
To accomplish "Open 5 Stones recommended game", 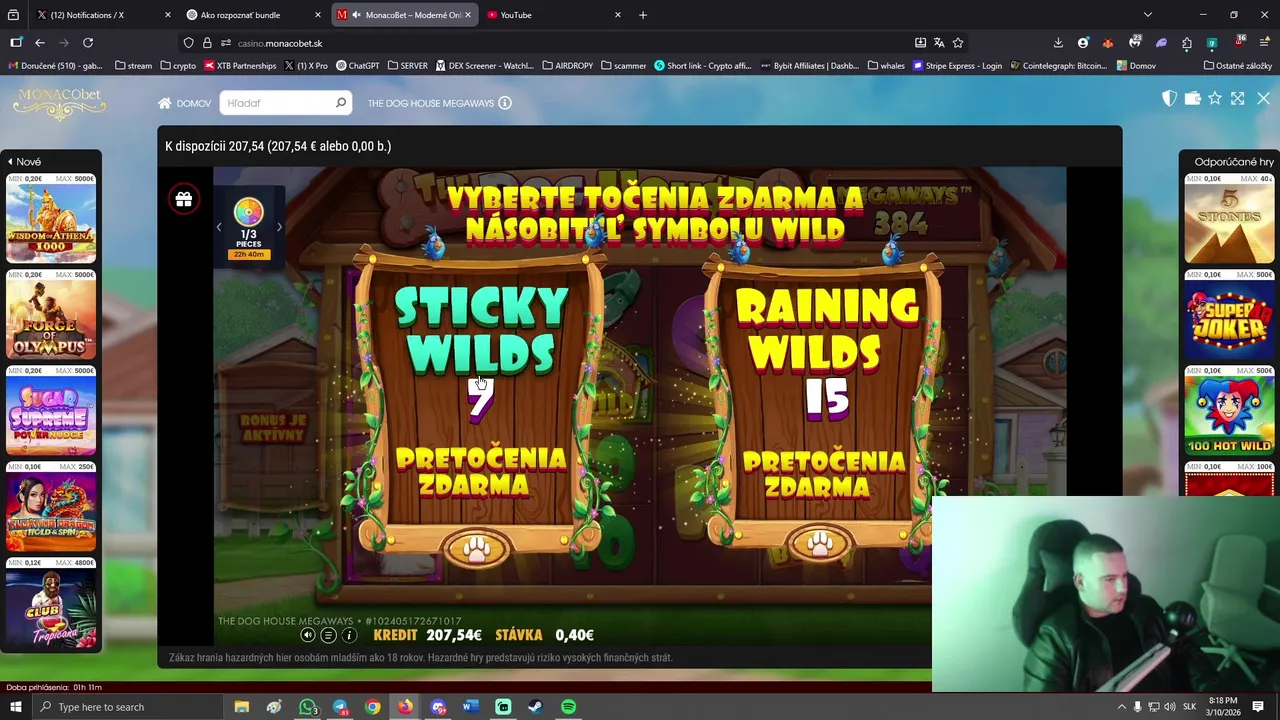I will [1229, 218].
